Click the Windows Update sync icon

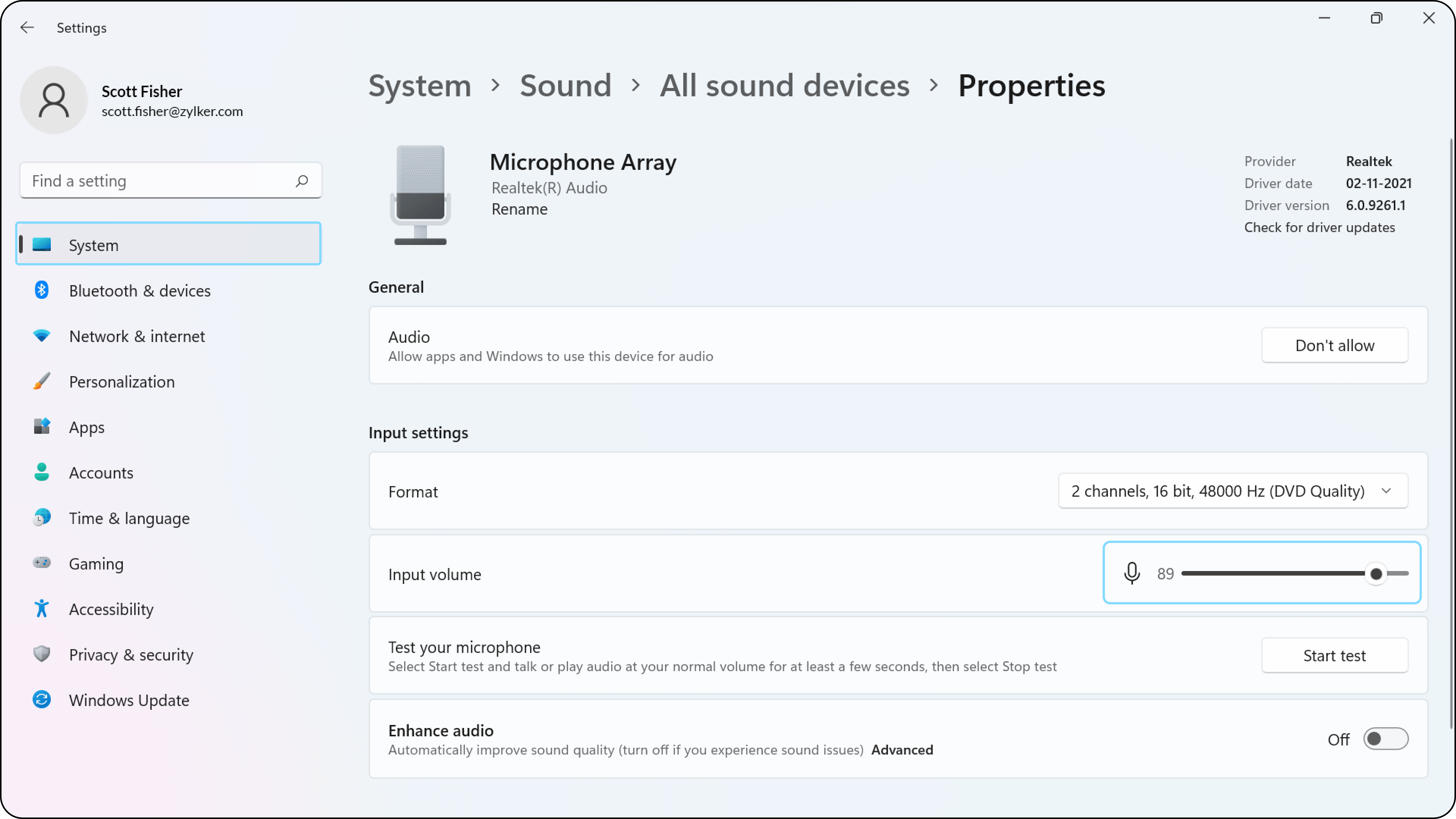pyautogui.click(x=41, y=700)
